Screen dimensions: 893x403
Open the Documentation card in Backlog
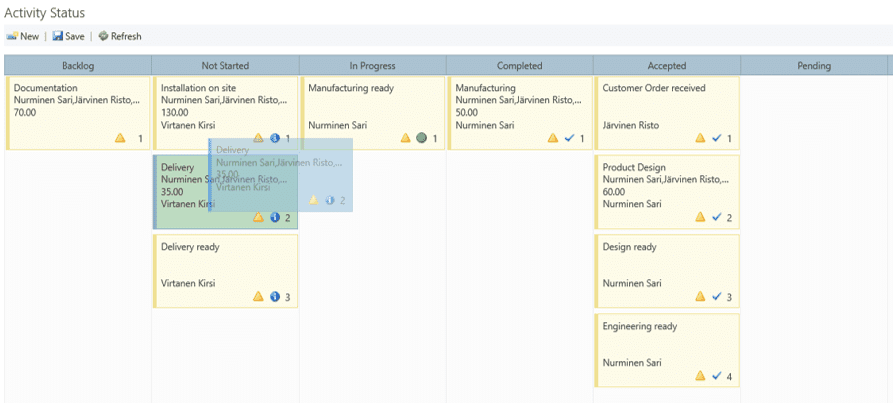[77, 110]
